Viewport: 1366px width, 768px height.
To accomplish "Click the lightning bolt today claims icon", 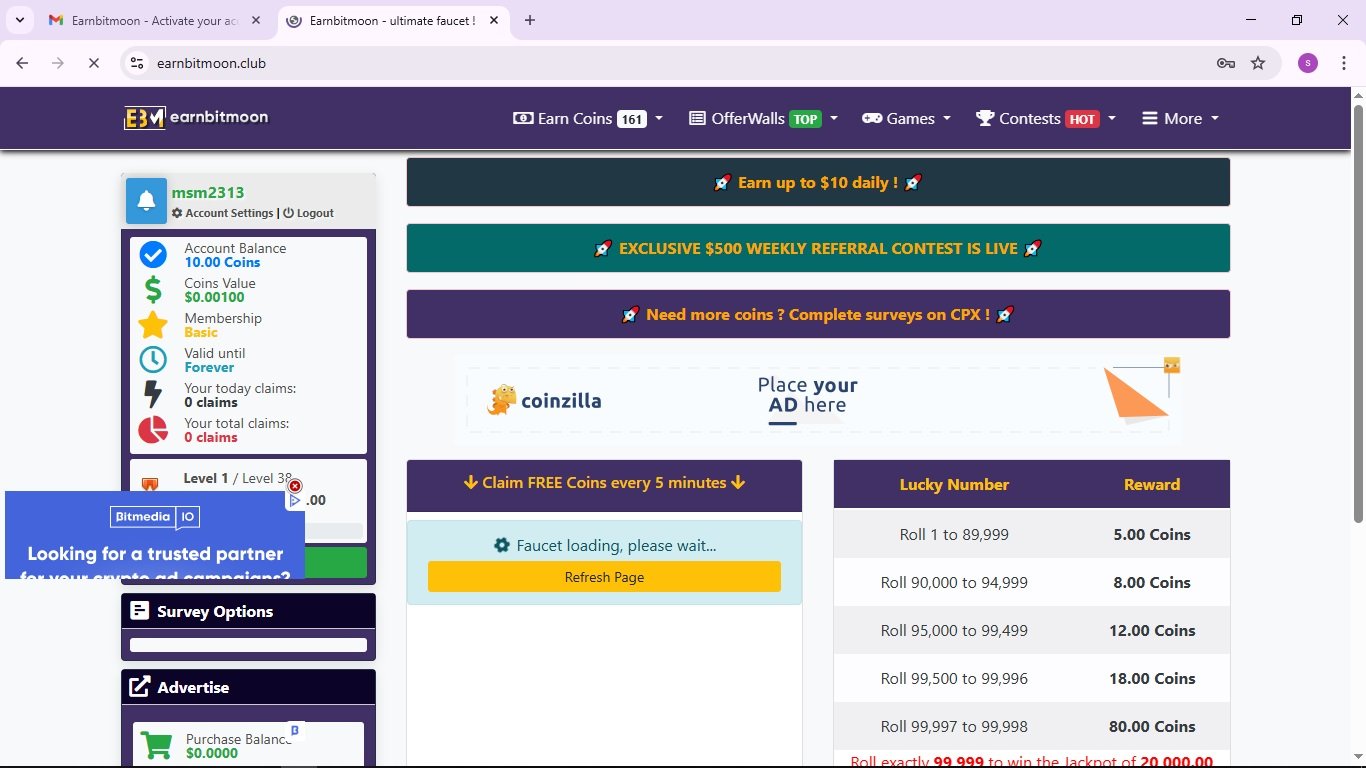I will click(153, 395).
